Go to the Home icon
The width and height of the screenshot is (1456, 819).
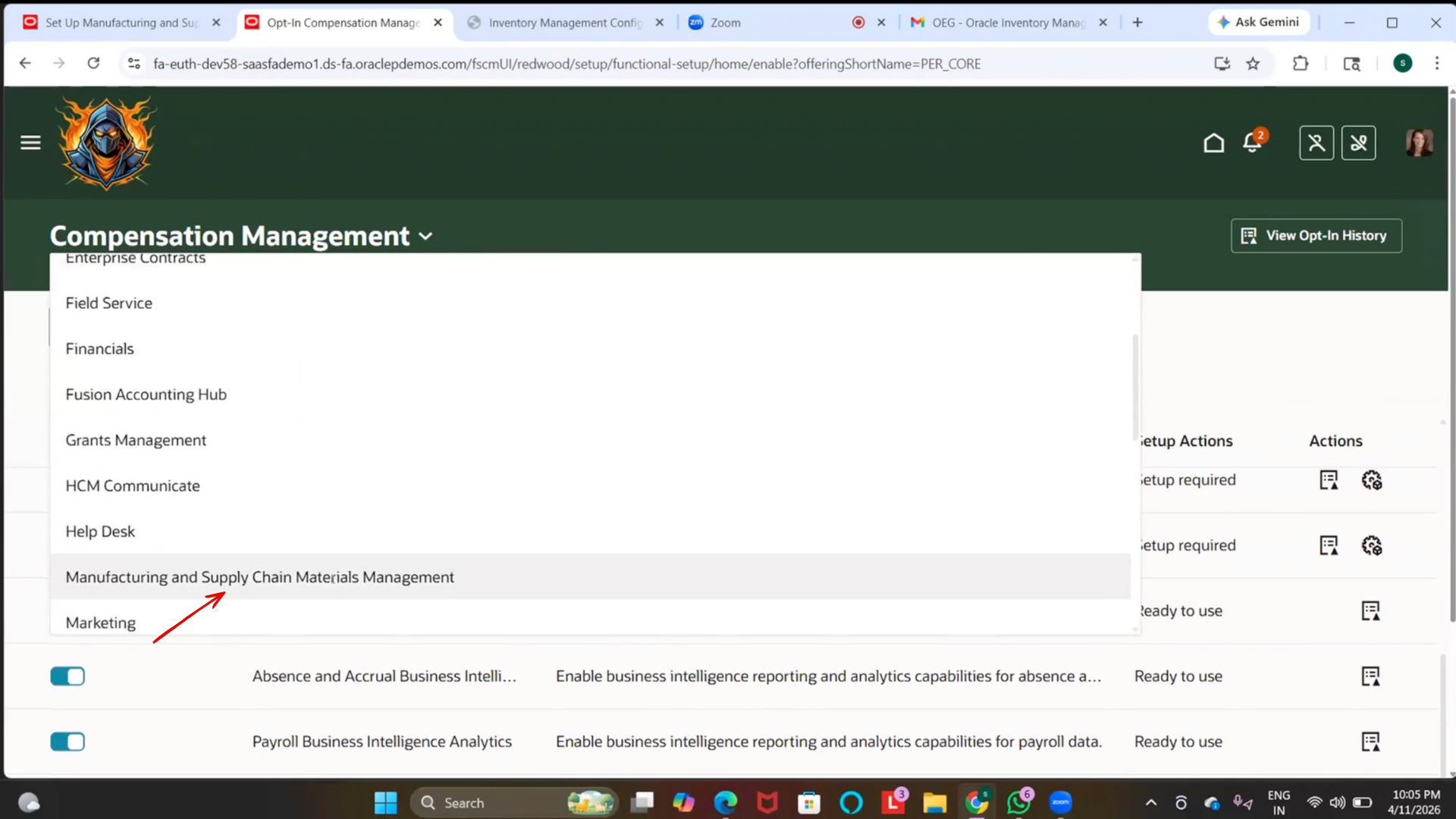[1213, 143]
